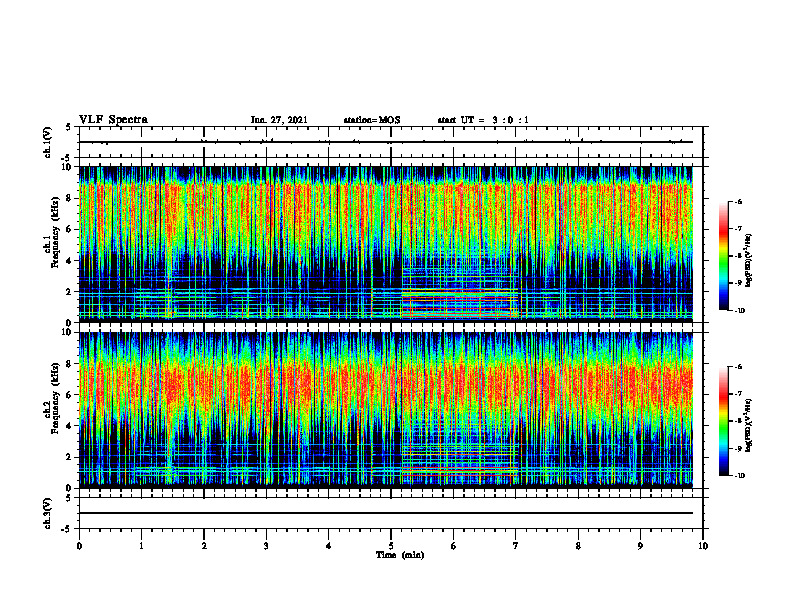Click the ch.1 colorbar log(PSD) unit label
Viewport: 792px width, 612px height.
(x=749, y=261)
